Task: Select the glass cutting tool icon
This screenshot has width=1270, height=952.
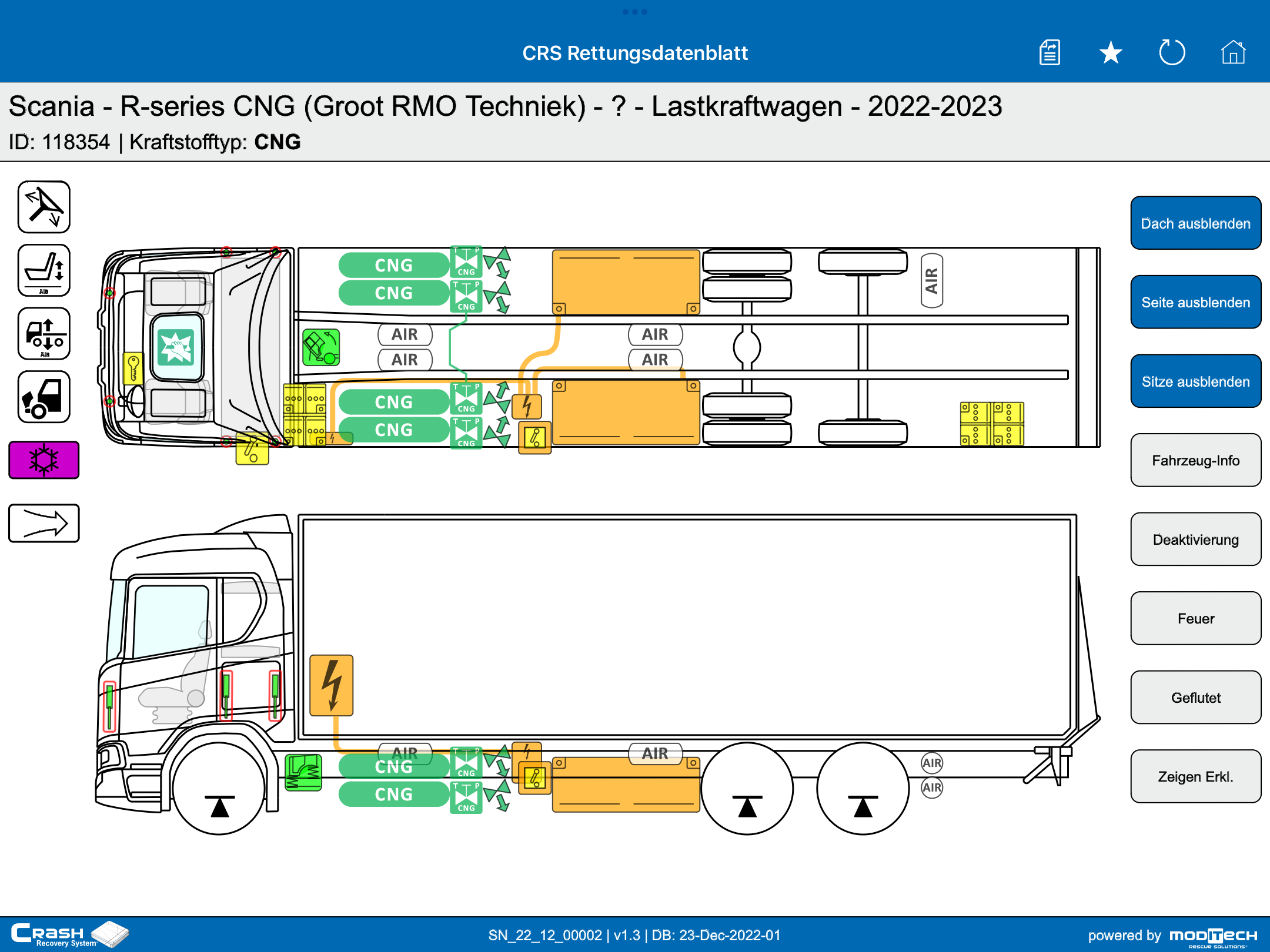Action: click(x=44, y=207)
